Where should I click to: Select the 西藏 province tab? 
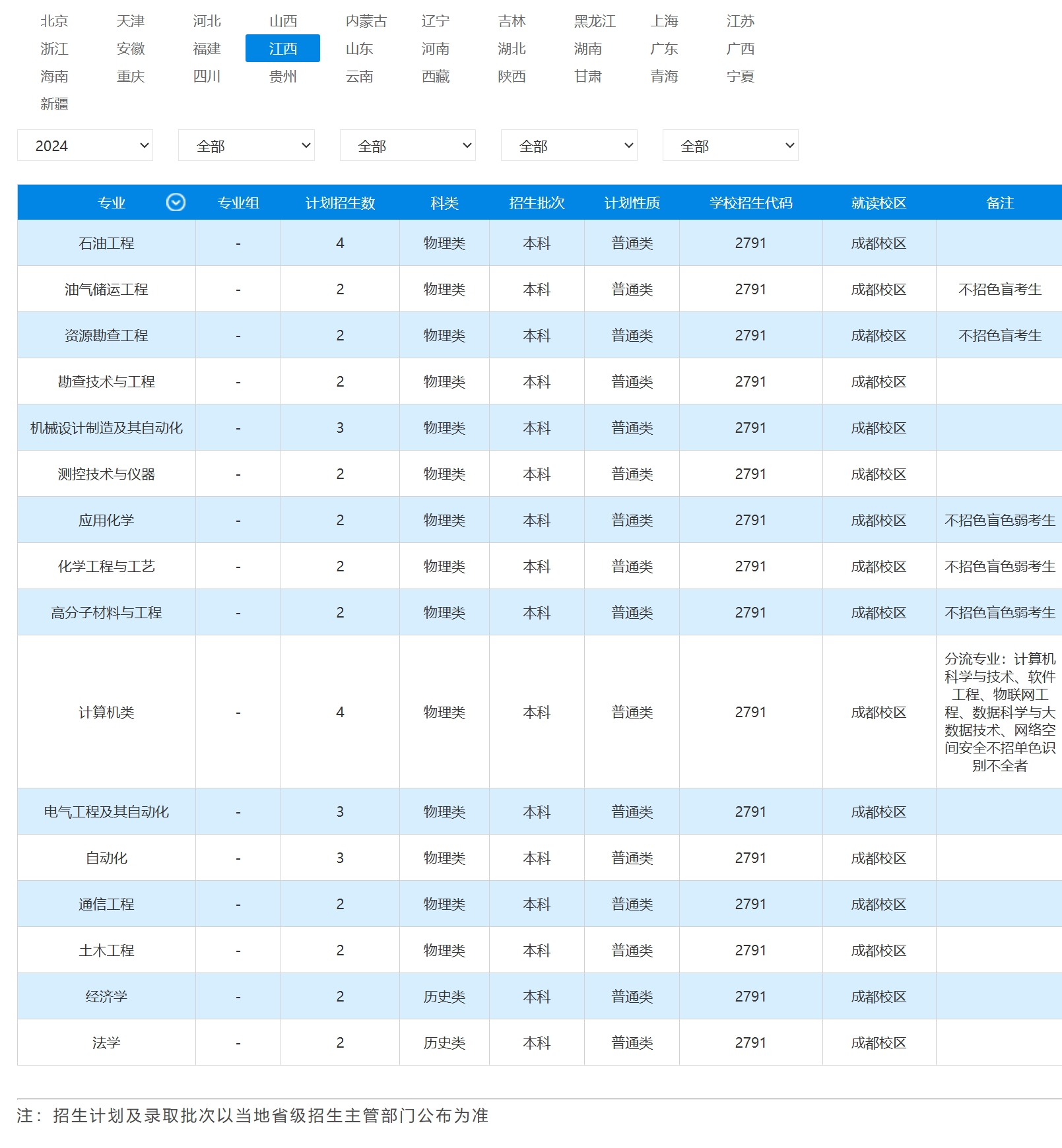point(436,77)
